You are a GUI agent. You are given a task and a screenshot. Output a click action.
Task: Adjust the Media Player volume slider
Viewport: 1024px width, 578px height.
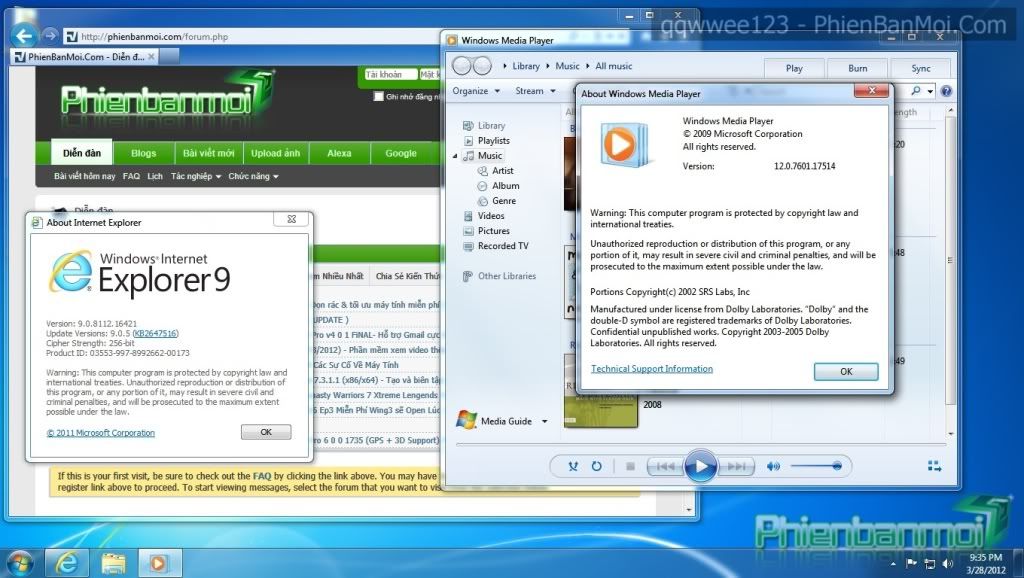tap(816, 466)
